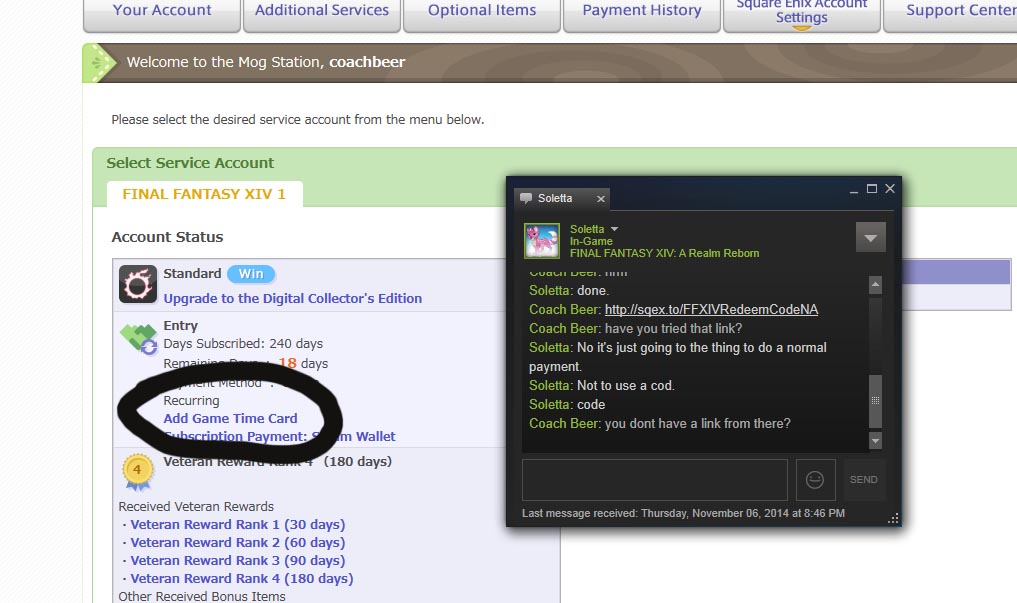Open the Optional Items tab
This screenshot has height=603, width=1017.
(482, 13)
